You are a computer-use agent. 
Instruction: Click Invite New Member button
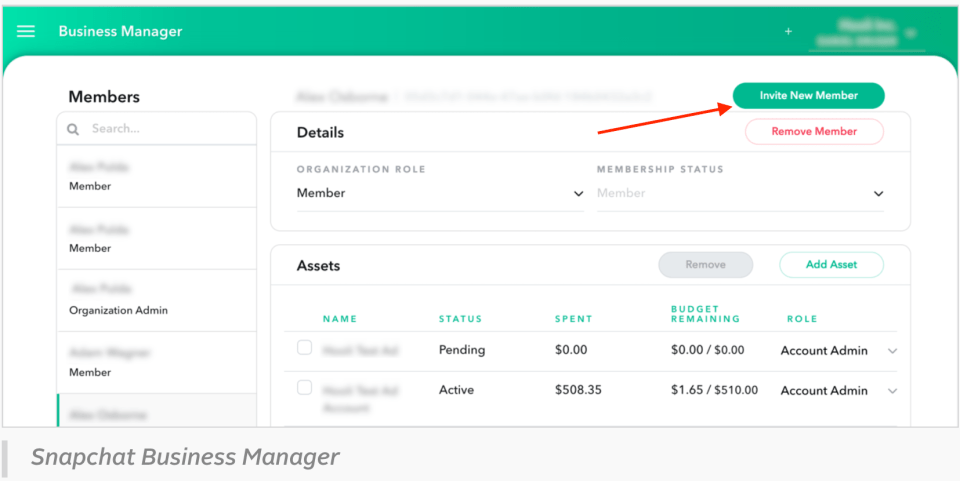[x=808, y=95]
